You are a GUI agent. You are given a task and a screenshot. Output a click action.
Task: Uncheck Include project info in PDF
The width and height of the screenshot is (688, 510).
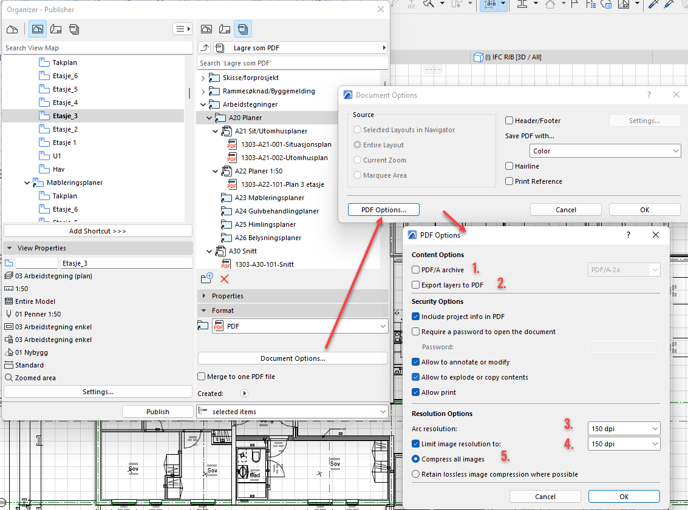[416, 316]
